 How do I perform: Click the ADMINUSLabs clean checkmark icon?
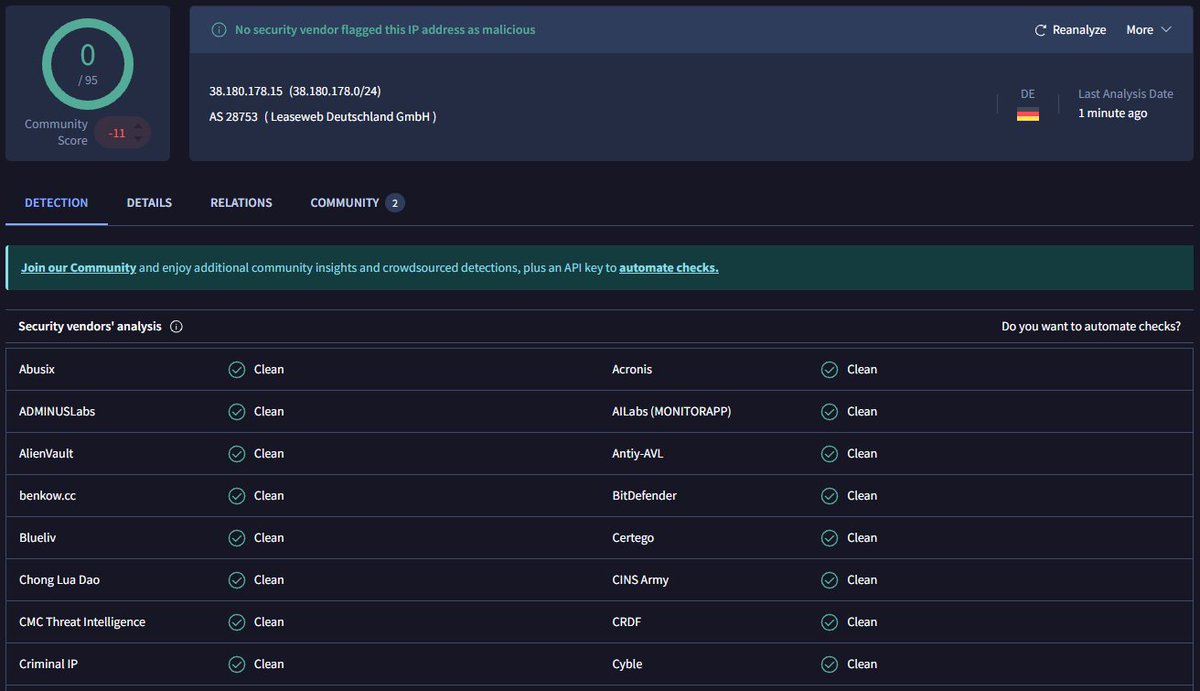click(237, 412)
